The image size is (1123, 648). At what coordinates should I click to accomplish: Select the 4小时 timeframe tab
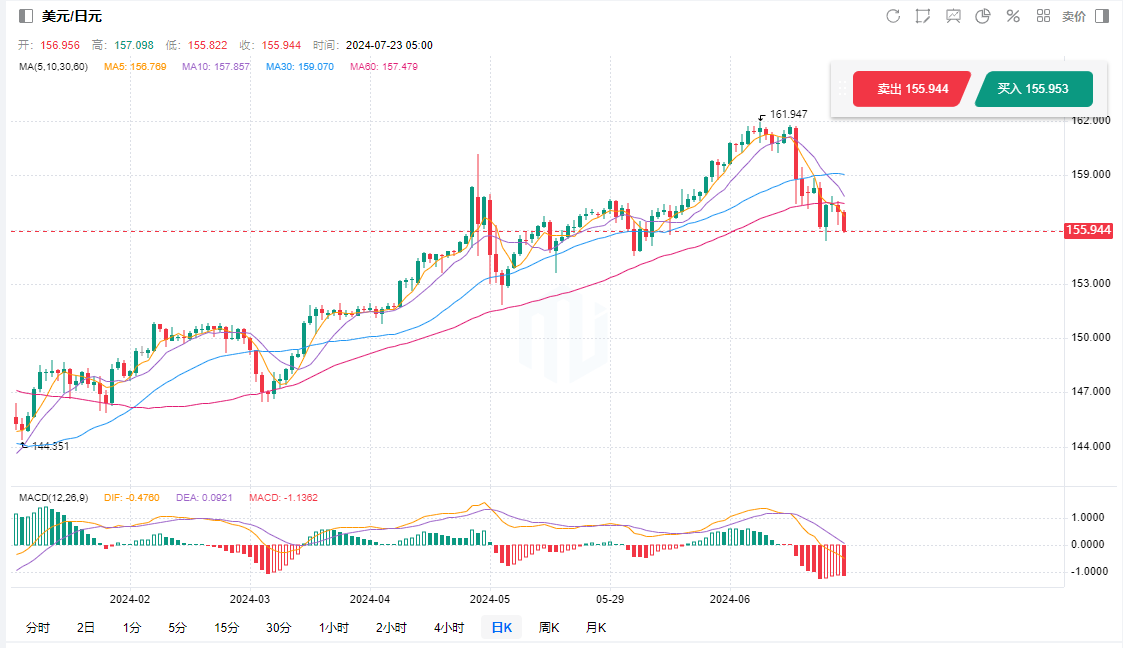449,628
